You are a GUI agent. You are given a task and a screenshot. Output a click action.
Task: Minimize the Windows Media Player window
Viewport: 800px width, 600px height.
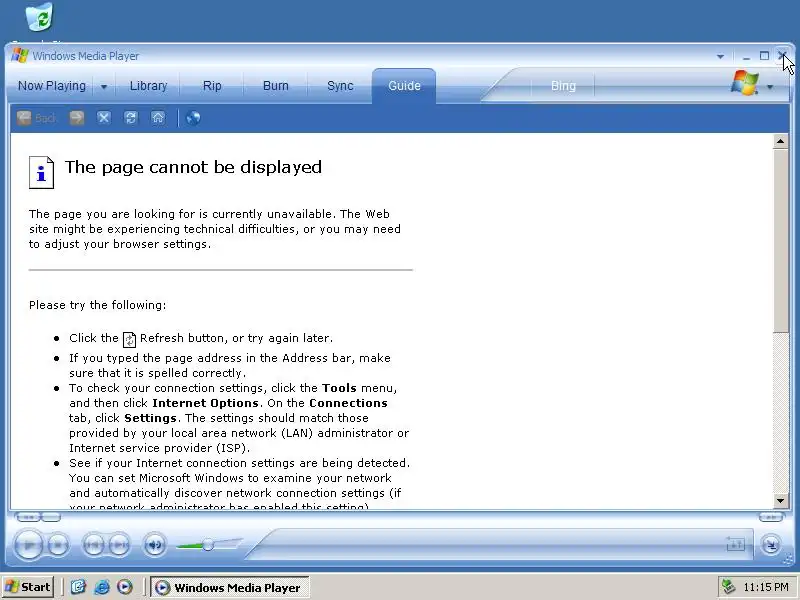coord(746,56)
